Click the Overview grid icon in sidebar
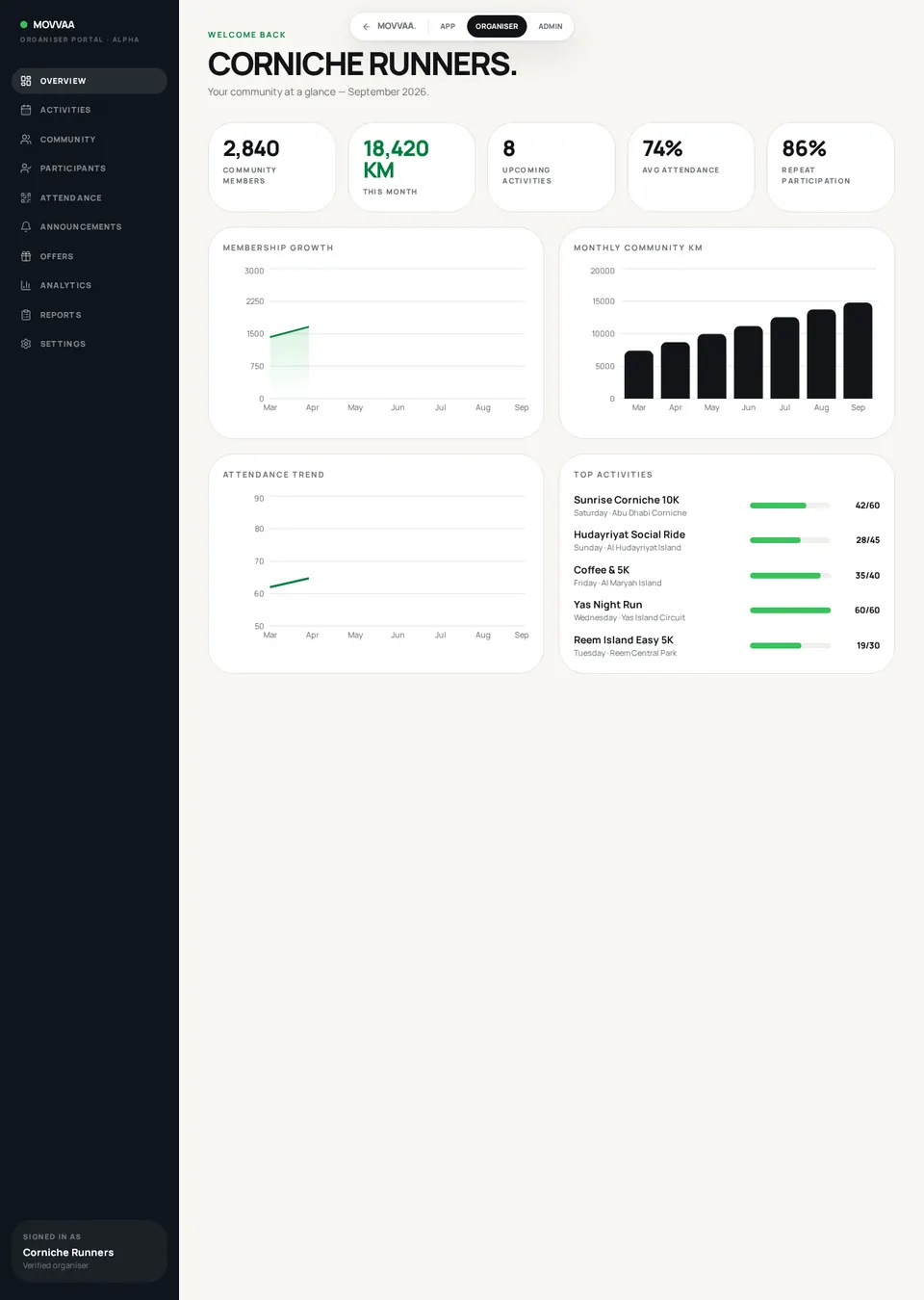Viewport: 924px width, 1300px height. coord(26,81)
